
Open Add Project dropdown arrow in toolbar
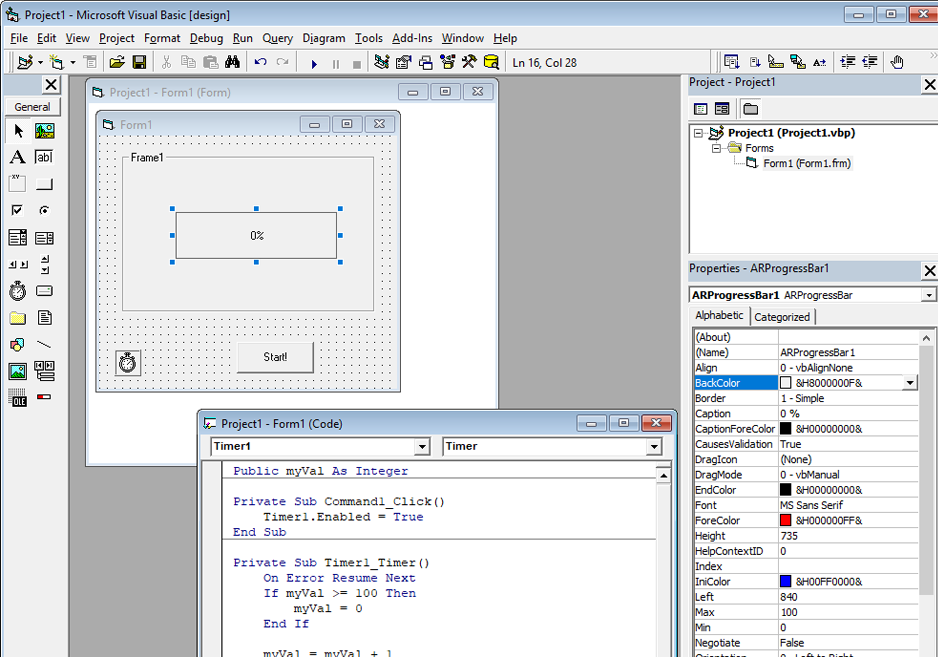(x=40, y=62)
